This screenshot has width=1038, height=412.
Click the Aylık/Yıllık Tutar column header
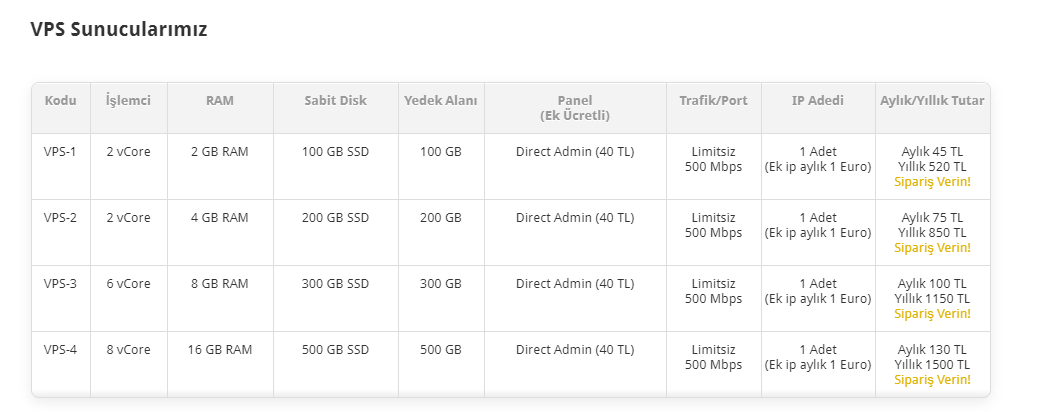click(932, 101)
